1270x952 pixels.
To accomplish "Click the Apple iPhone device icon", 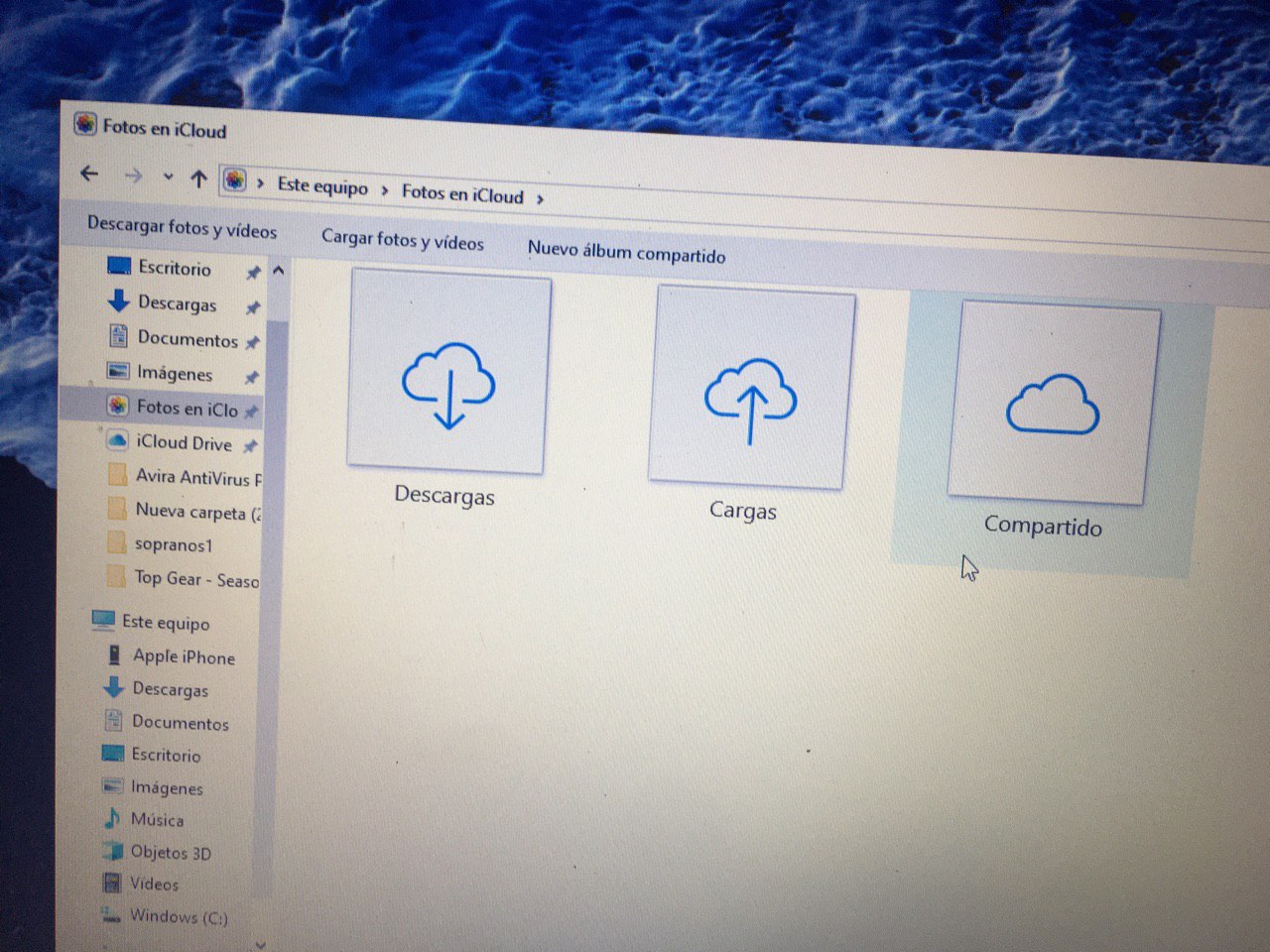I will coord(114,654).
